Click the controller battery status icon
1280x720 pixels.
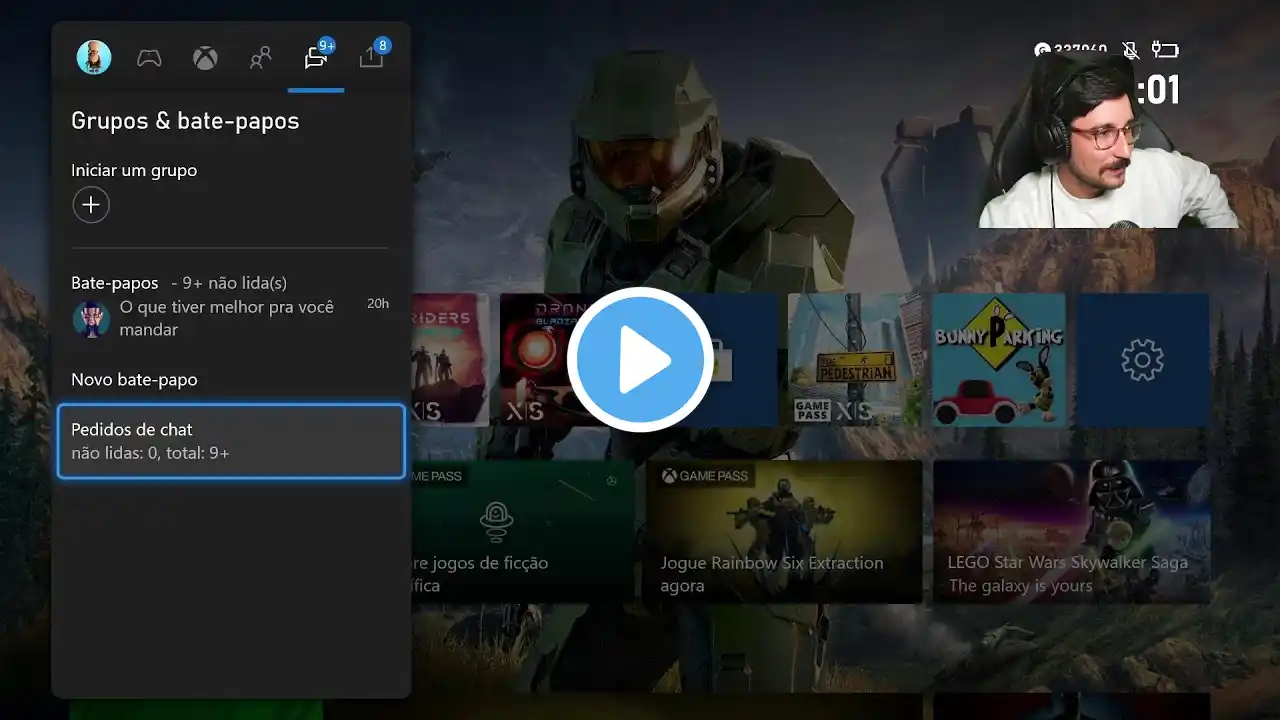point(1165,50)
